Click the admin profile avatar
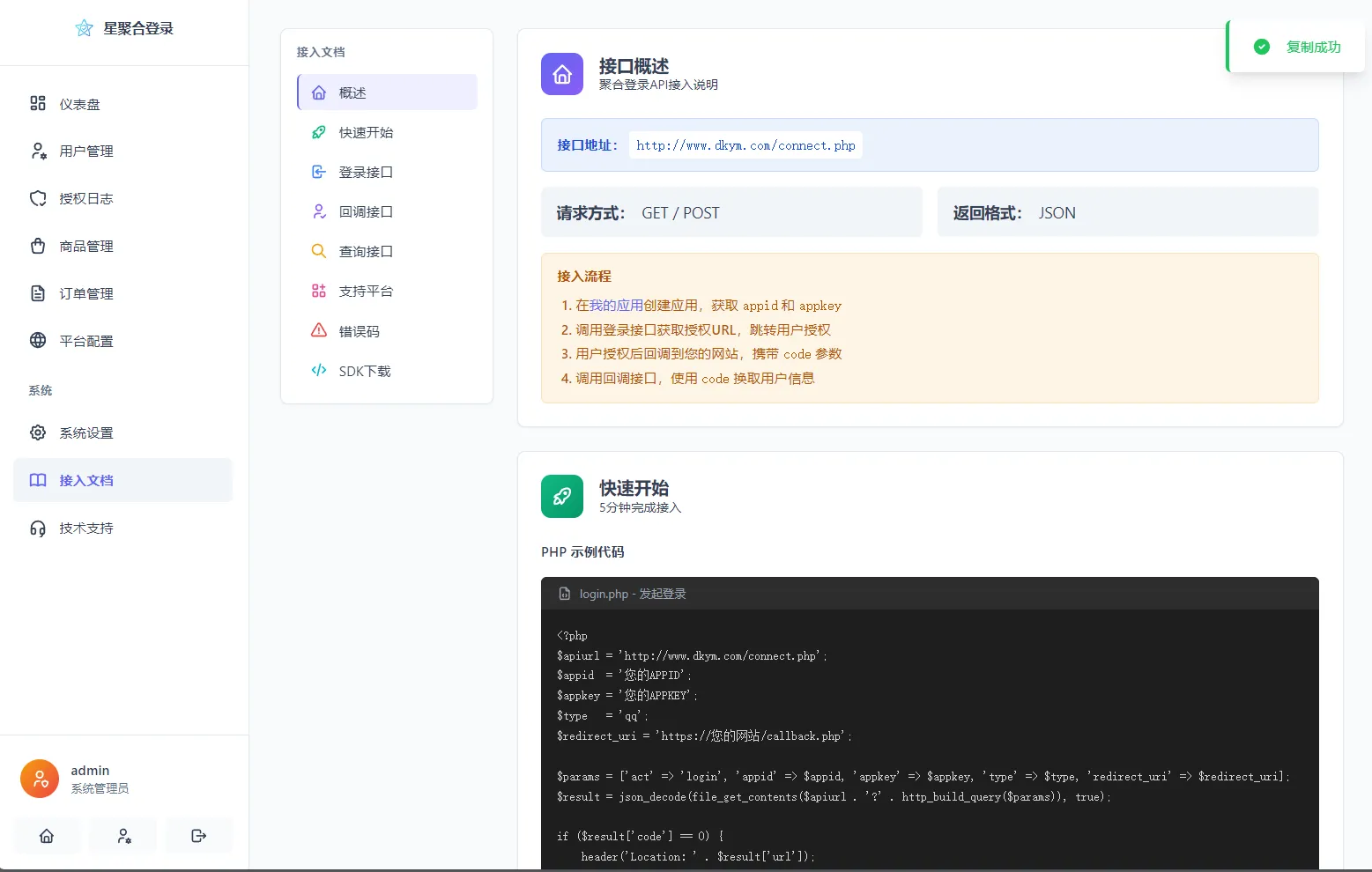Screen dimensions: 1372x872 tap(39, 778)
